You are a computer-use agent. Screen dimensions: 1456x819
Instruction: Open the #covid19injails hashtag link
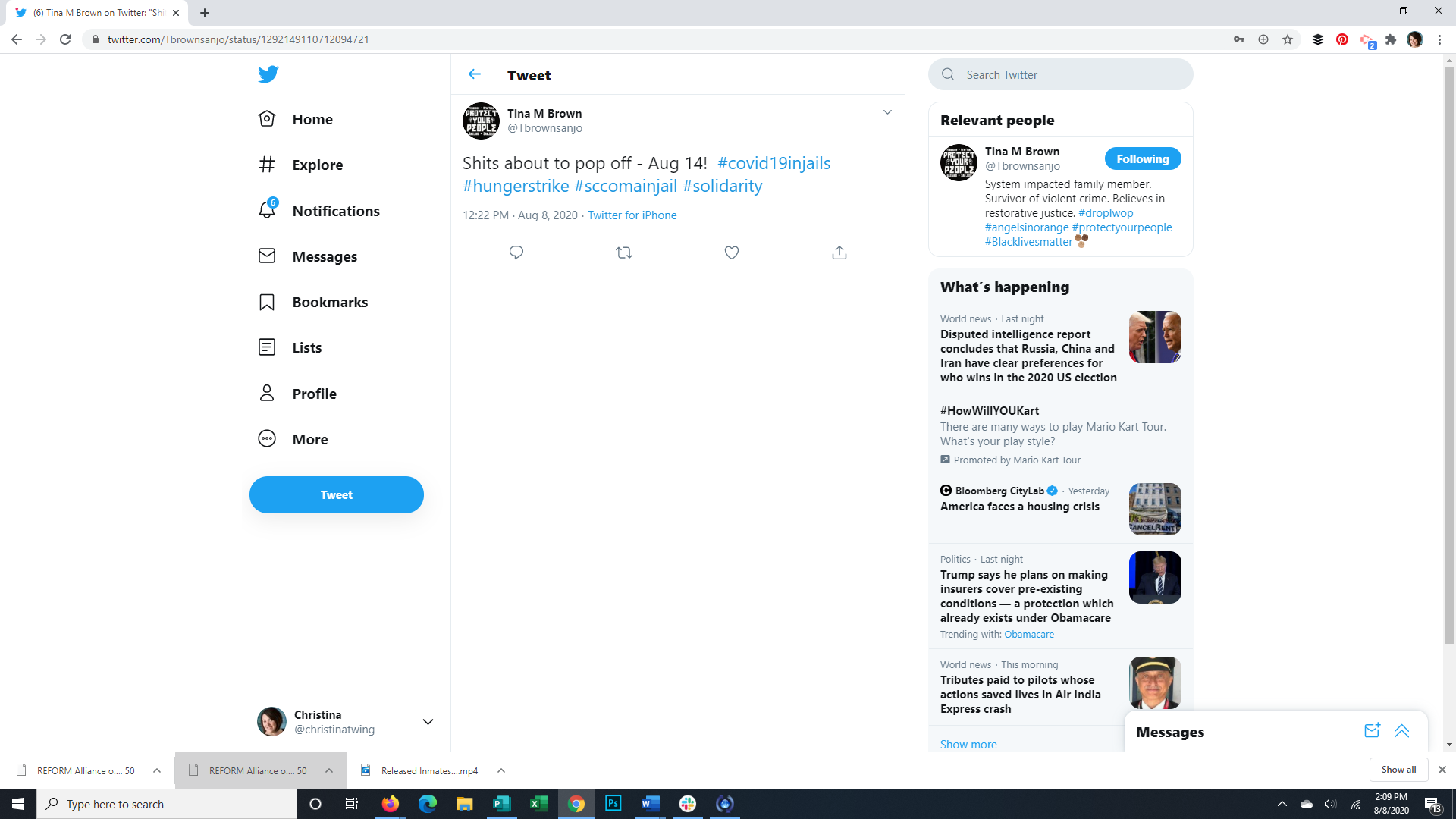(773, 163)
